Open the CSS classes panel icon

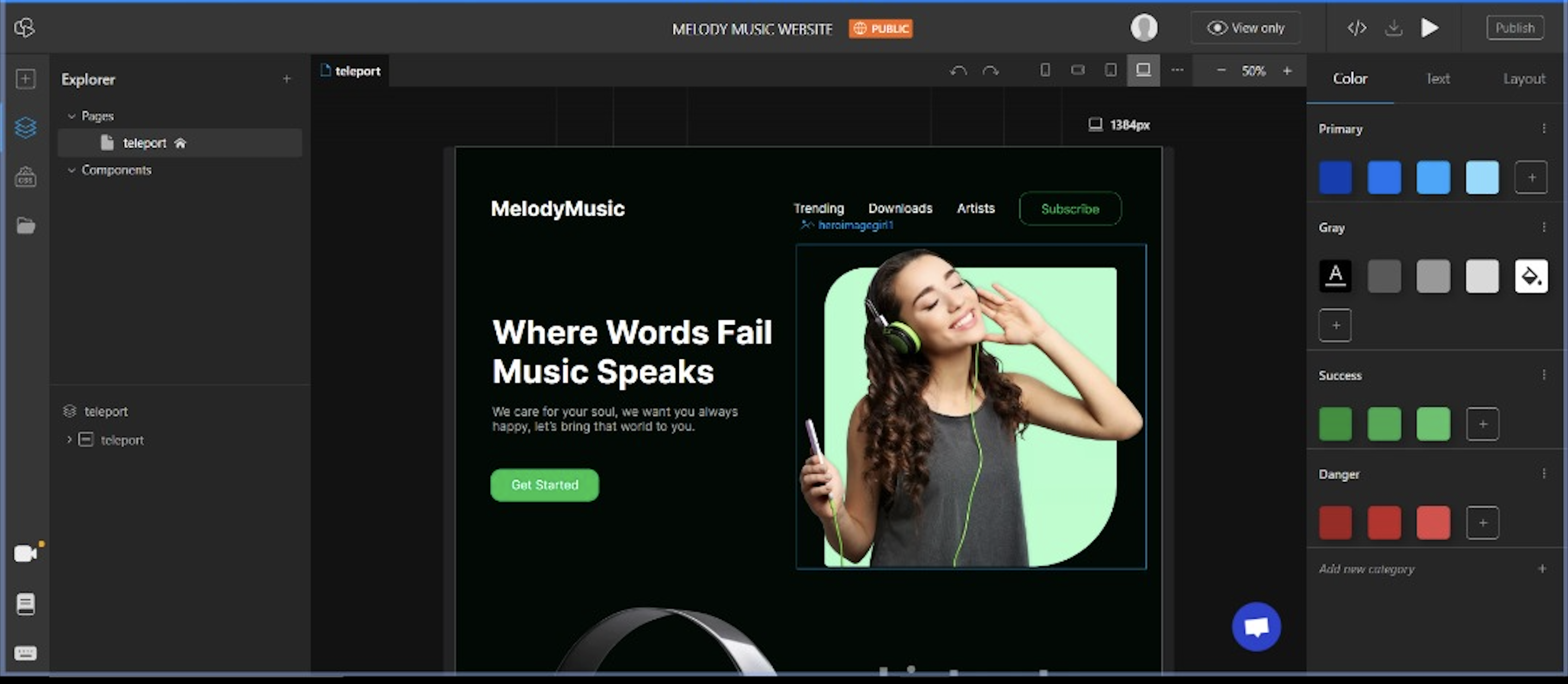click(25, 176)
